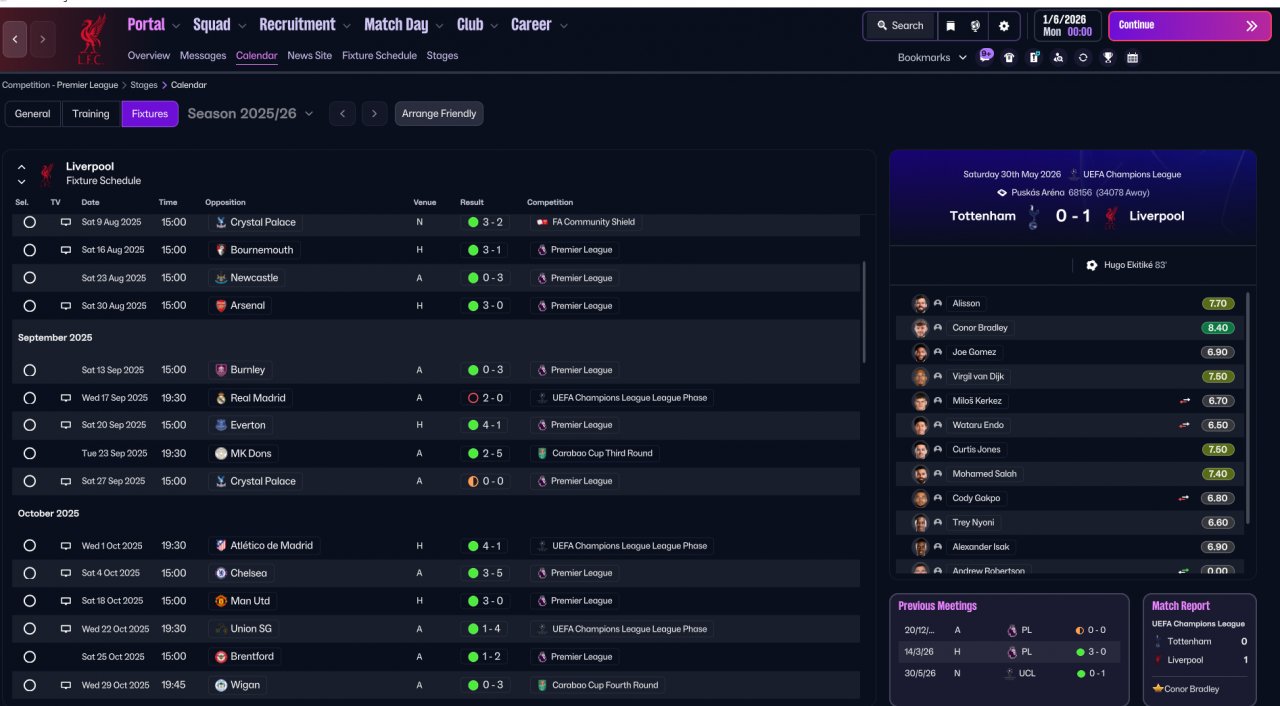Go to the next season with right arrow

pyautogui.click(x=375, y=114)
